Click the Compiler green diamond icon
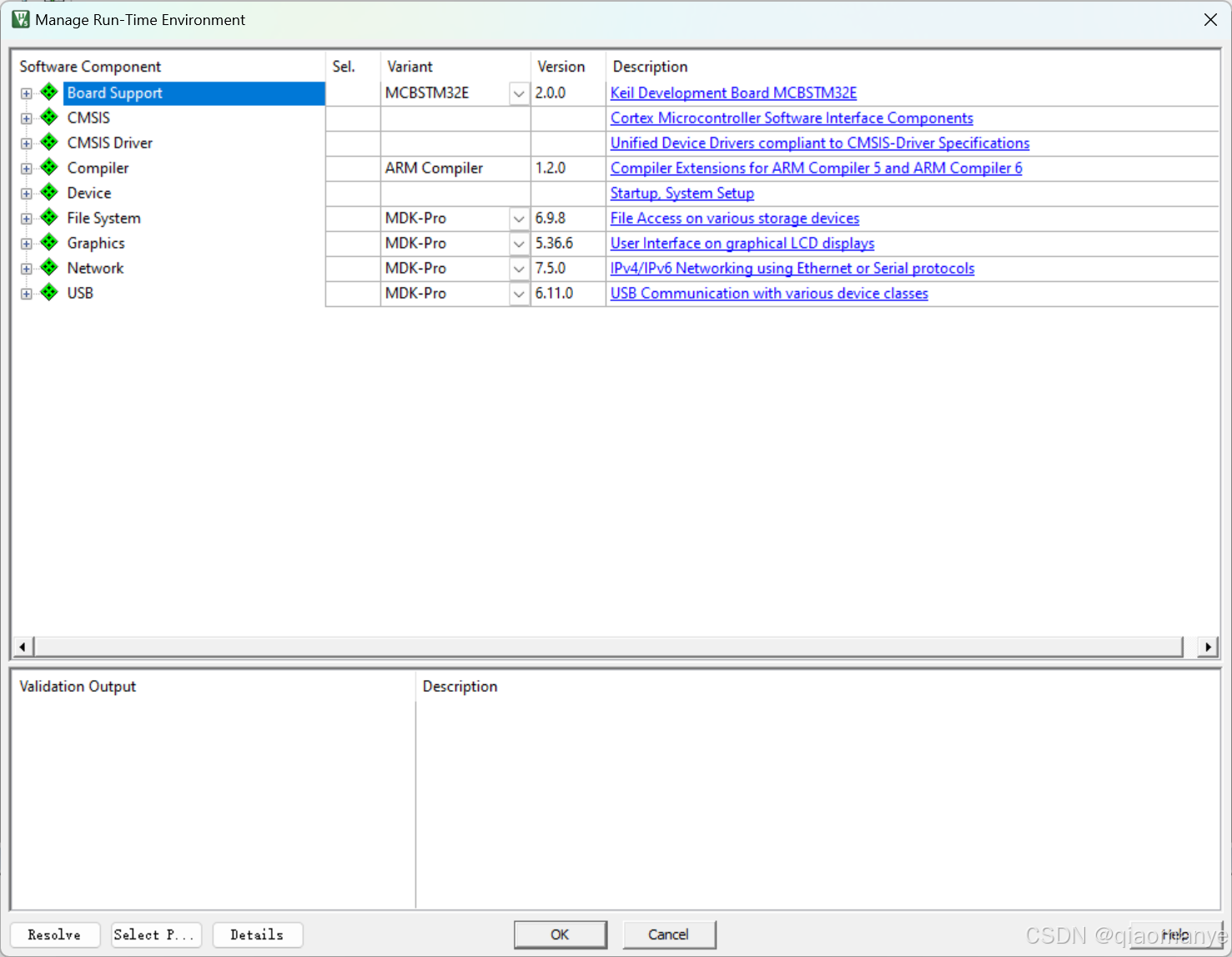The width and height of the screenshot is (1232, 957). click(49, 167)
